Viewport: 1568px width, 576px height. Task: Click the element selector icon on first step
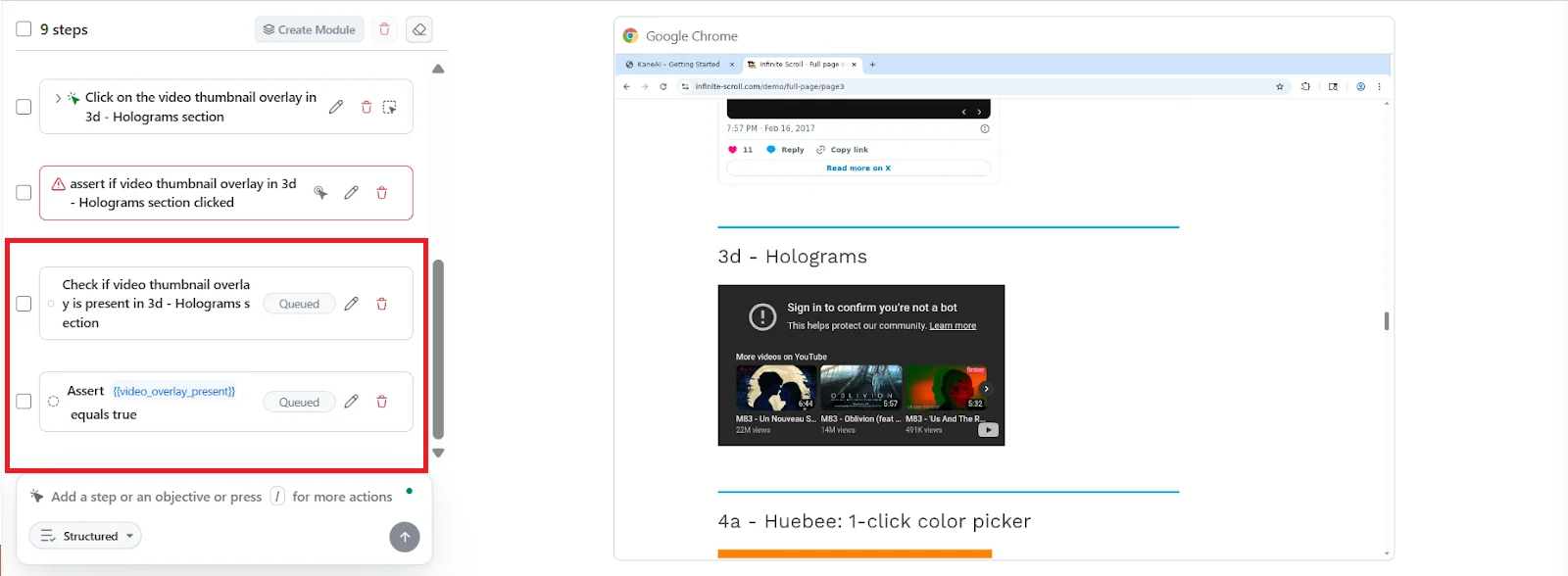[x=389, y=107]
